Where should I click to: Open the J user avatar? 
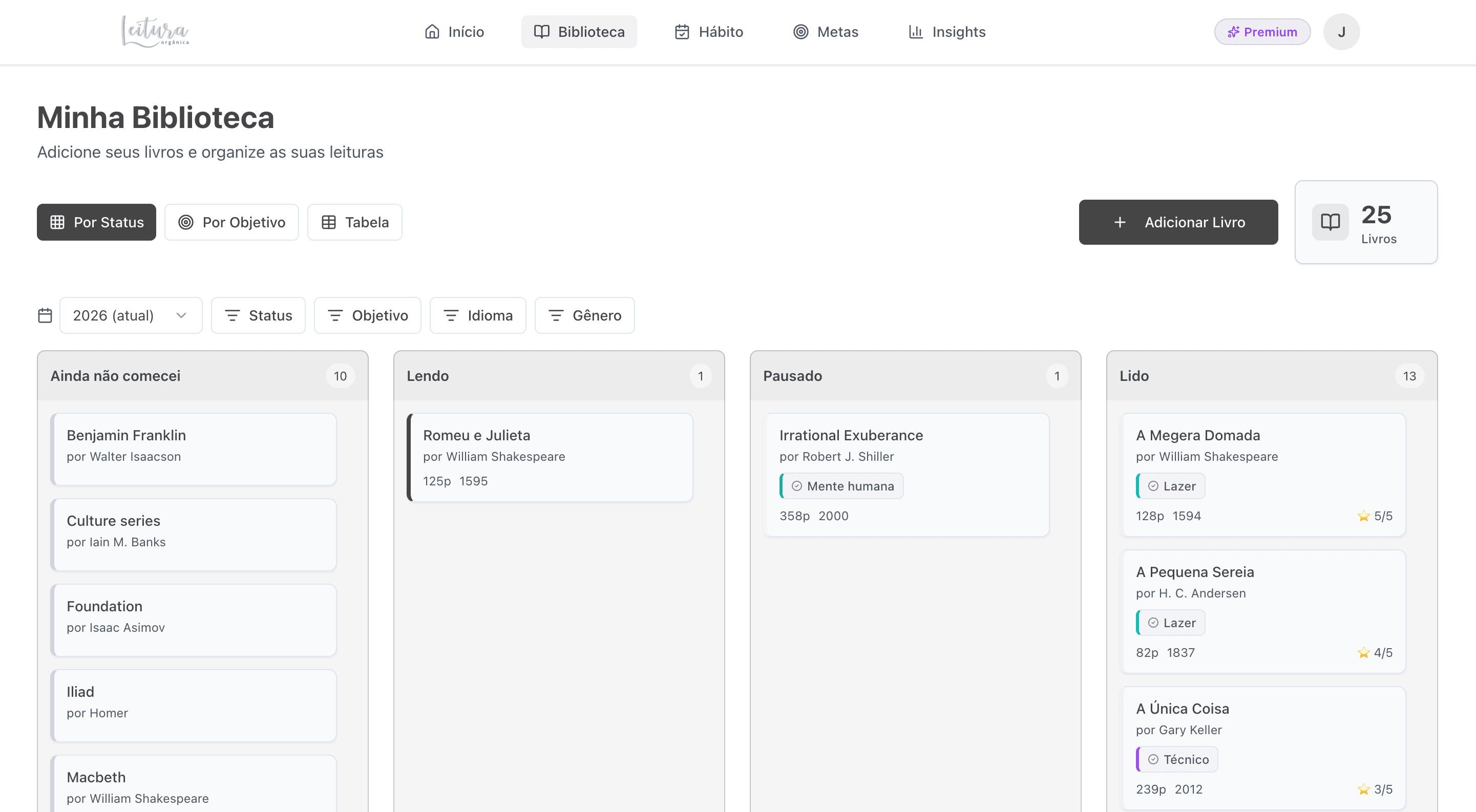(x=1341, y=32)
